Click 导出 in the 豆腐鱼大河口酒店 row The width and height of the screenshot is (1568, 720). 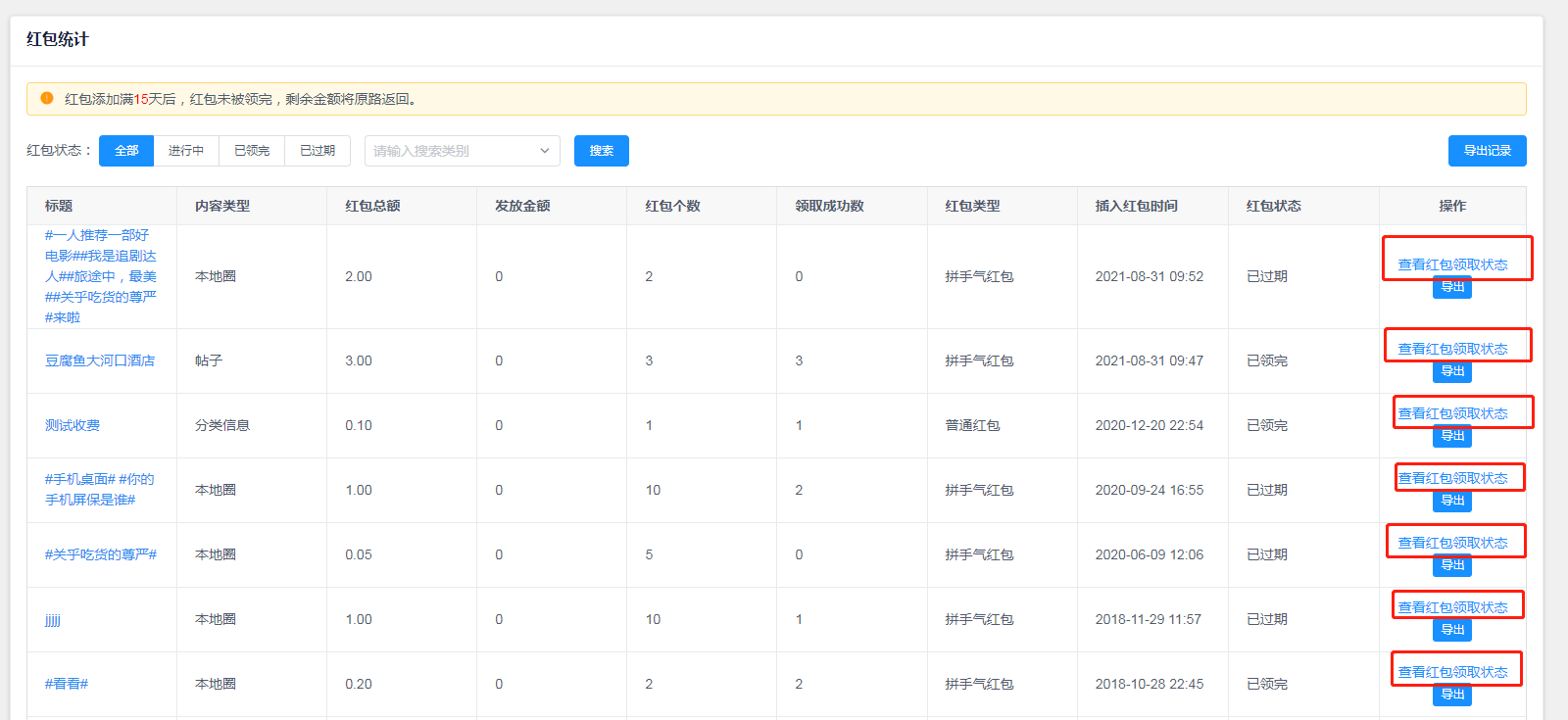point(1452,371)
